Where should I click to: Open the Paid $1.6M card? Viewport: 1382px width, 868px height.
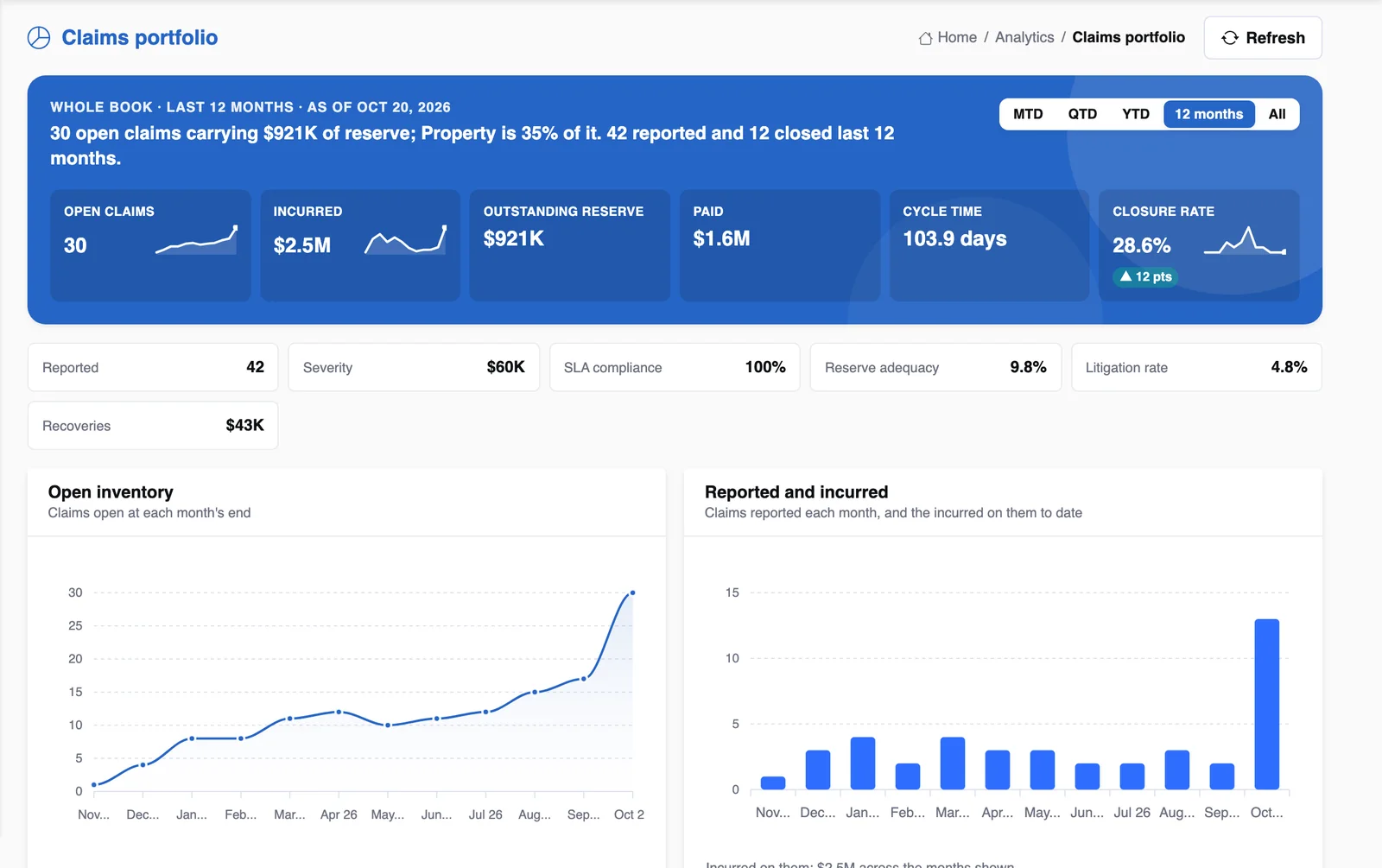pyautogui.click(x=780, y=245)
